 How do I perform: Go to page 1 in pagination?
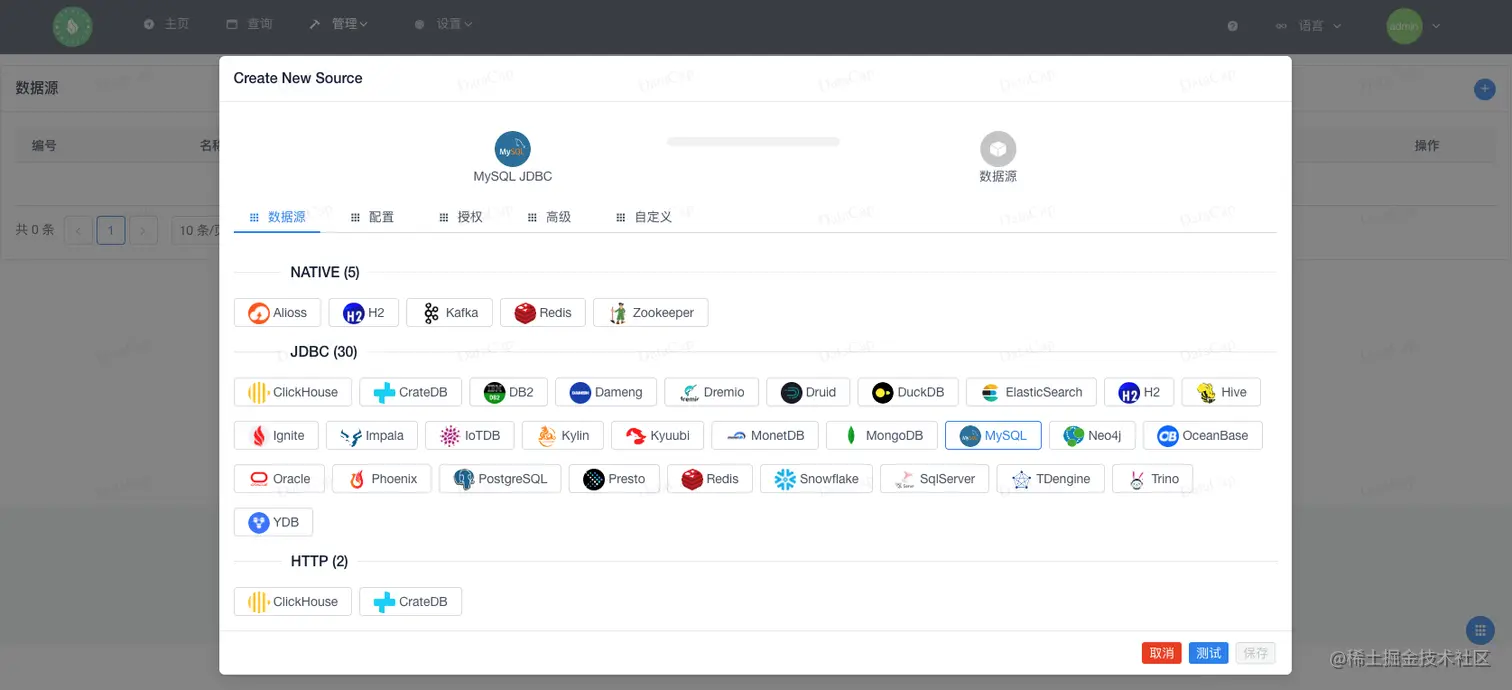click(111, 231)
